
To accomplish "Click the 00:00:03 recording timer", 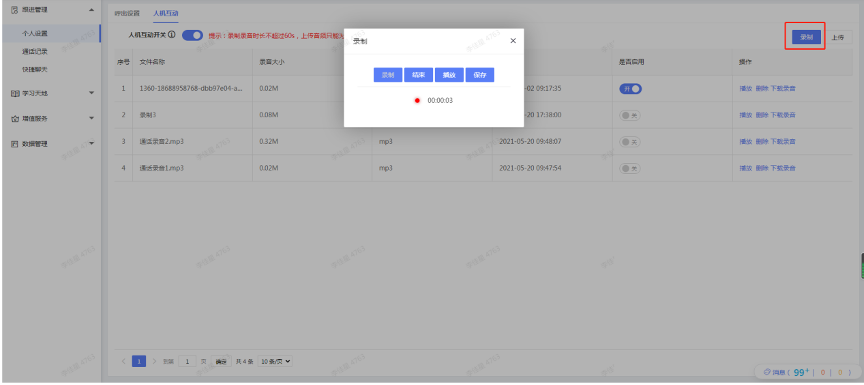I will (440, 101).
